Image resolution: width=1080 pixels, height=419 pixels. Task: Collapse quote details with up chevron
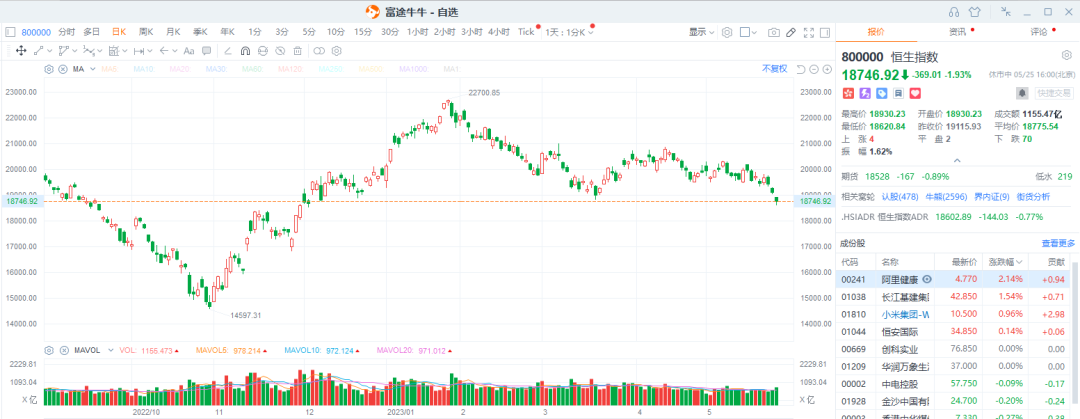tap(957, 161)
